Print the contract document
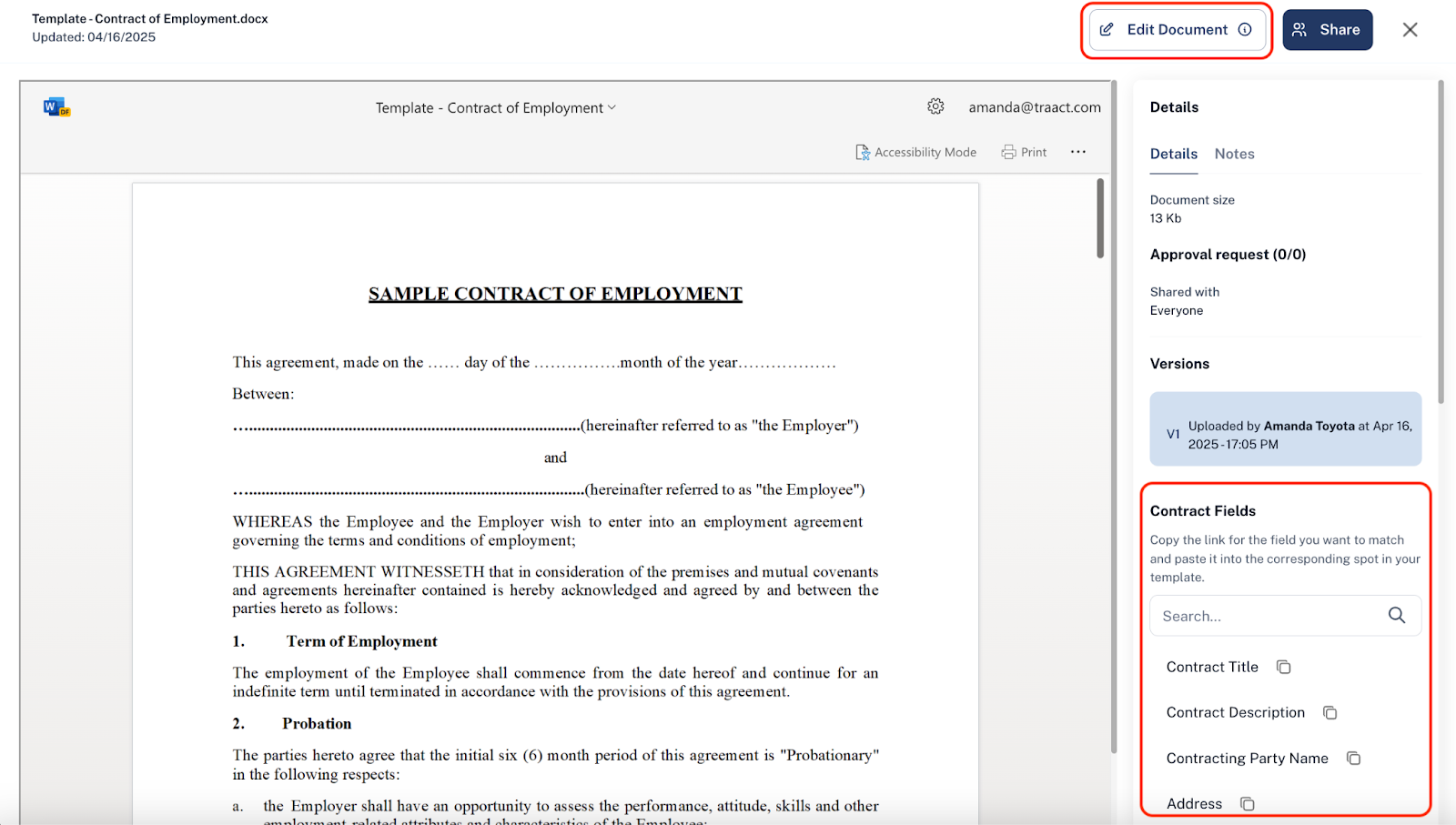The width and height of the screenshot is (1456, 825). (x=1024, y=152)
